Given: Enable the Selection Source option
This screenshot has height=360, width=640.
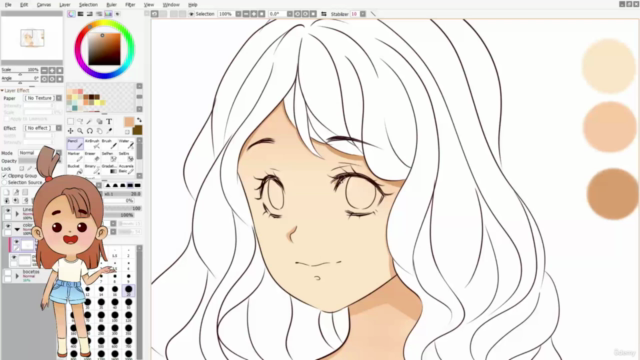Looking at the screenshot, I should [x=4, y=182].
